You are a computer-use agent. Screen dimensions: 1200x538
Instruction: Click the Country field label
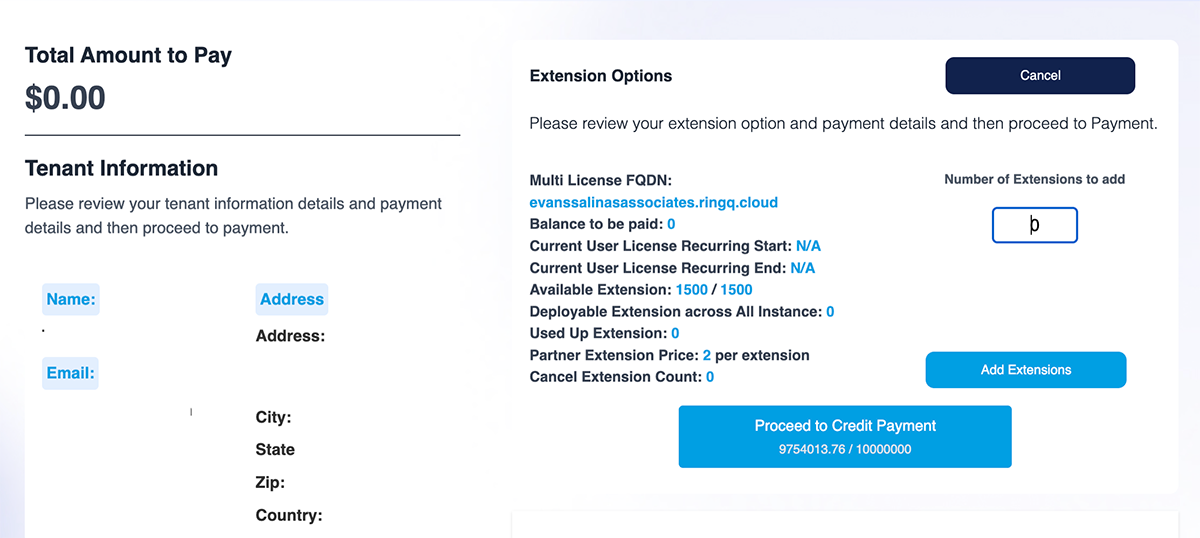[289, 516]
